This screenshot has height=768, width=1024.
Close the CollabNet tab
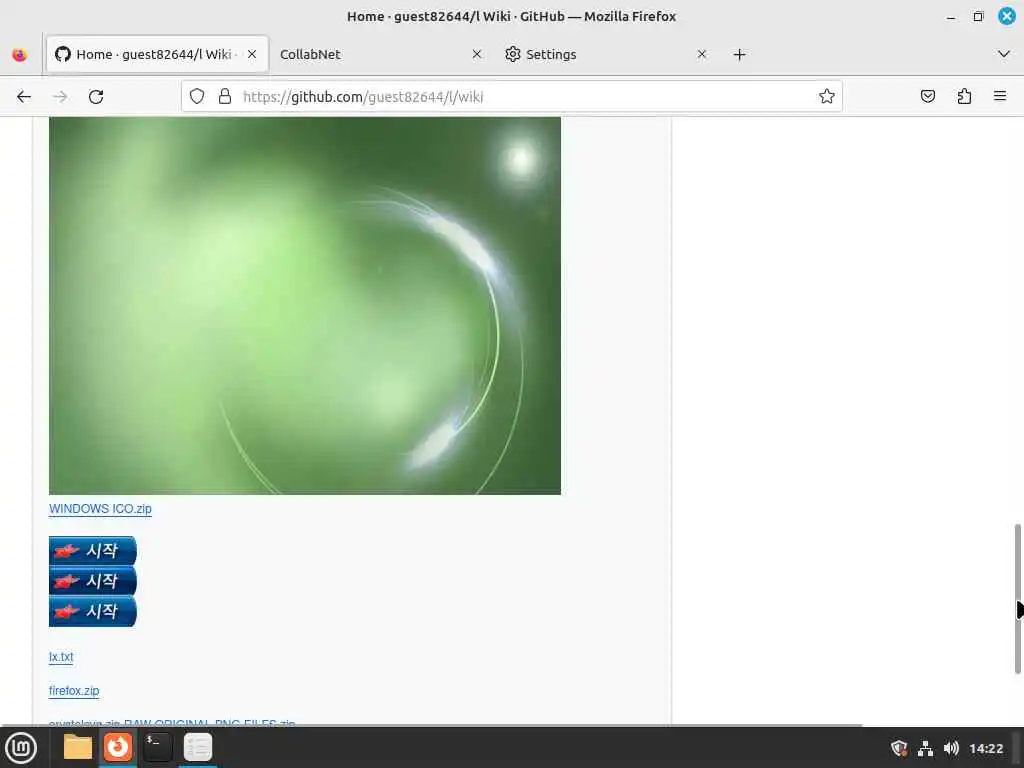(x=477, y=54)
